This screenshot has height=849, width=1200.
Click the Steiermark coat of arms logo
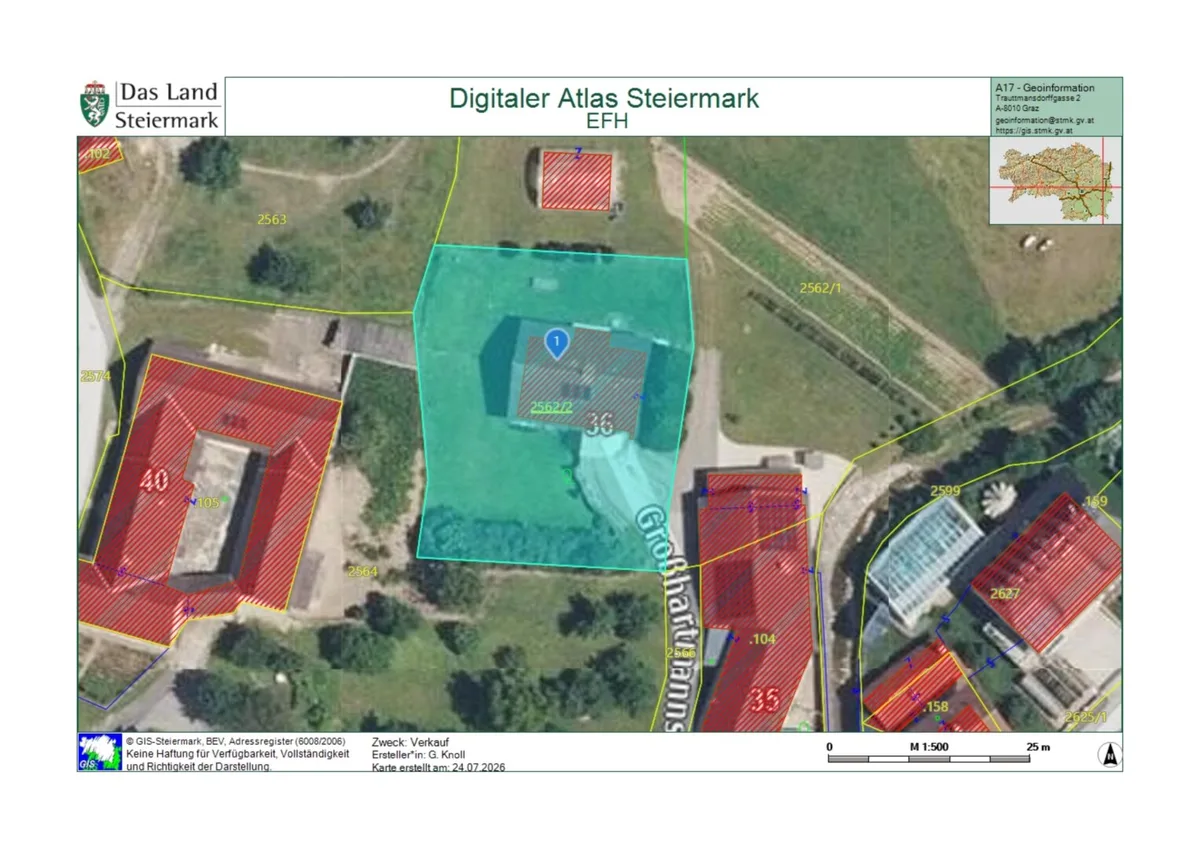[94, 106]
